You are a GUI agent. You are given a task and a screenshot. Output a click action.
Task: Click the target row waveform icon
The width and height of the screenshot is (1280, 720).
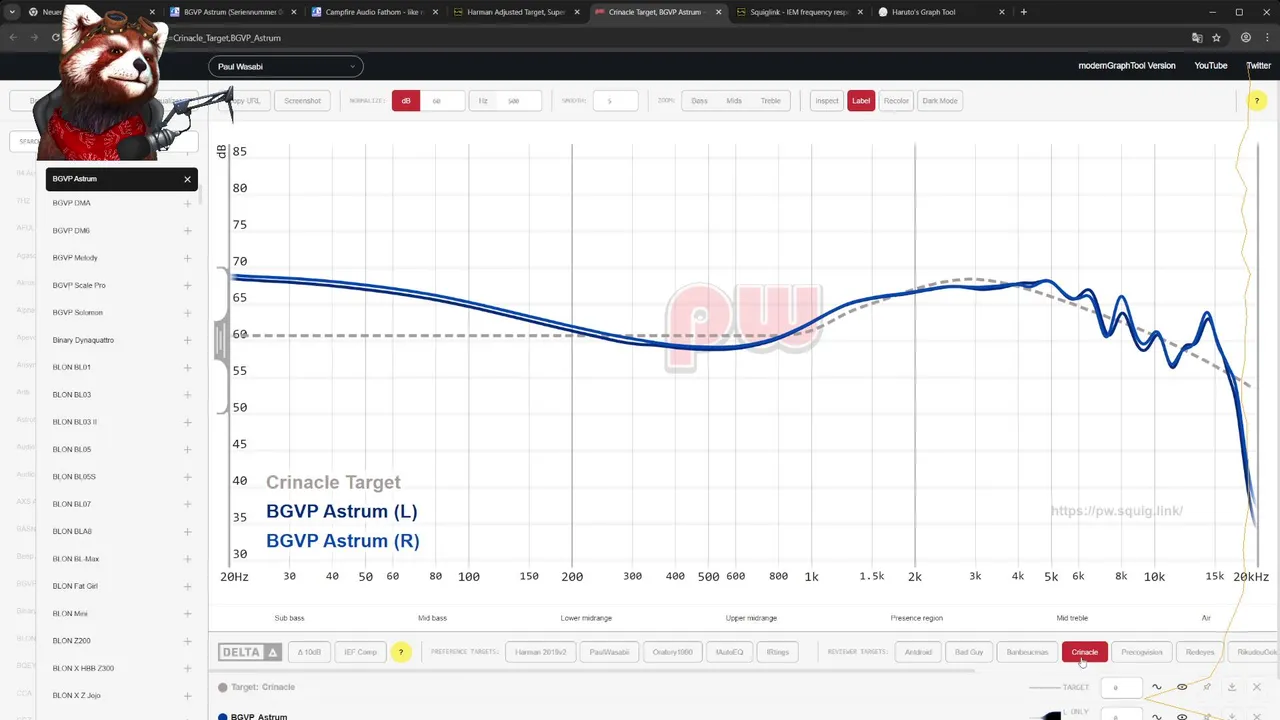(1156, 687)
